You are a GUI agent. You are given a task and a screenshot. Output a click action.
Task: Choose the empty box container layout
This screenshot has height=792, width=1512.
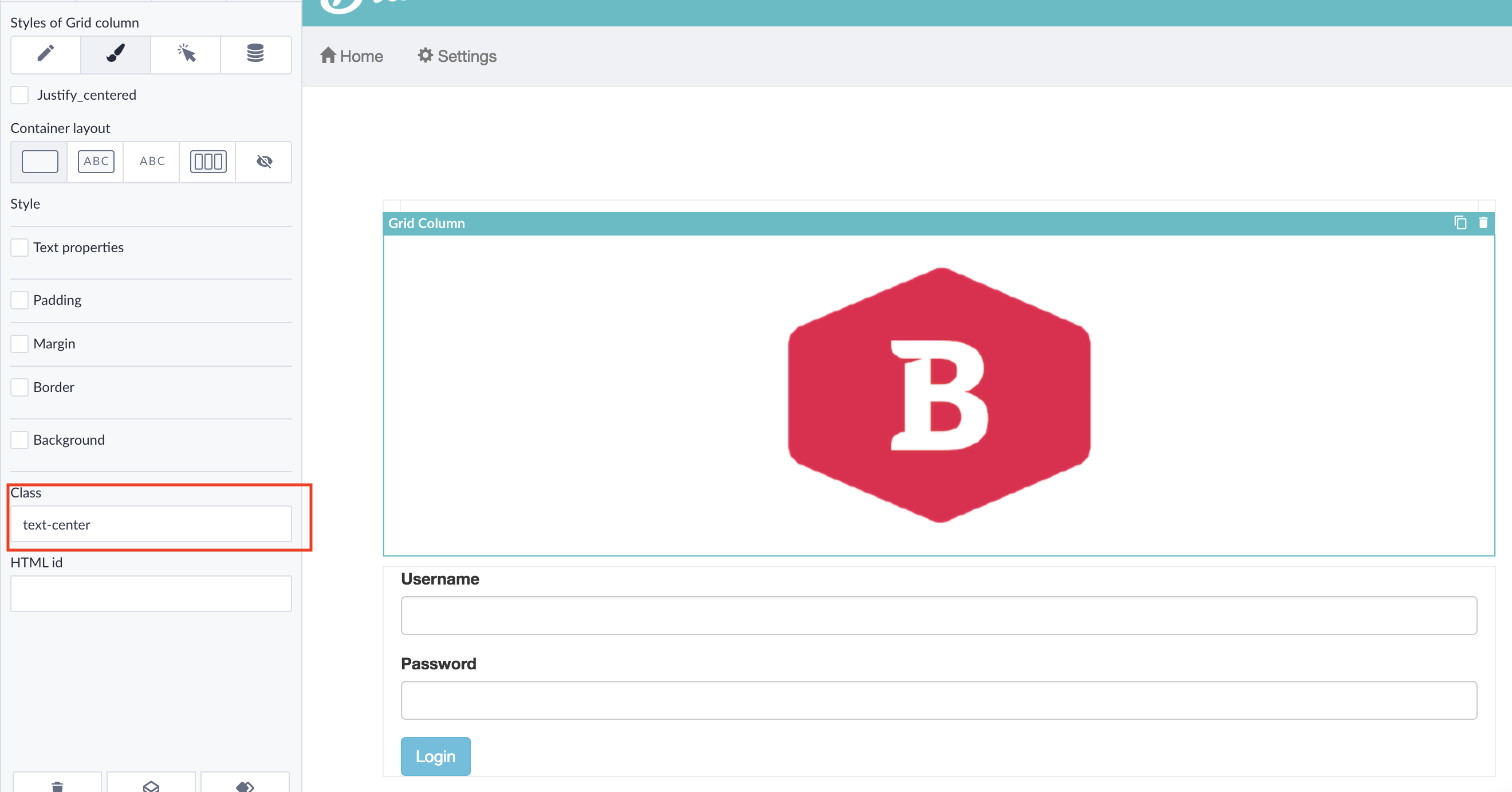pos(40,162)
